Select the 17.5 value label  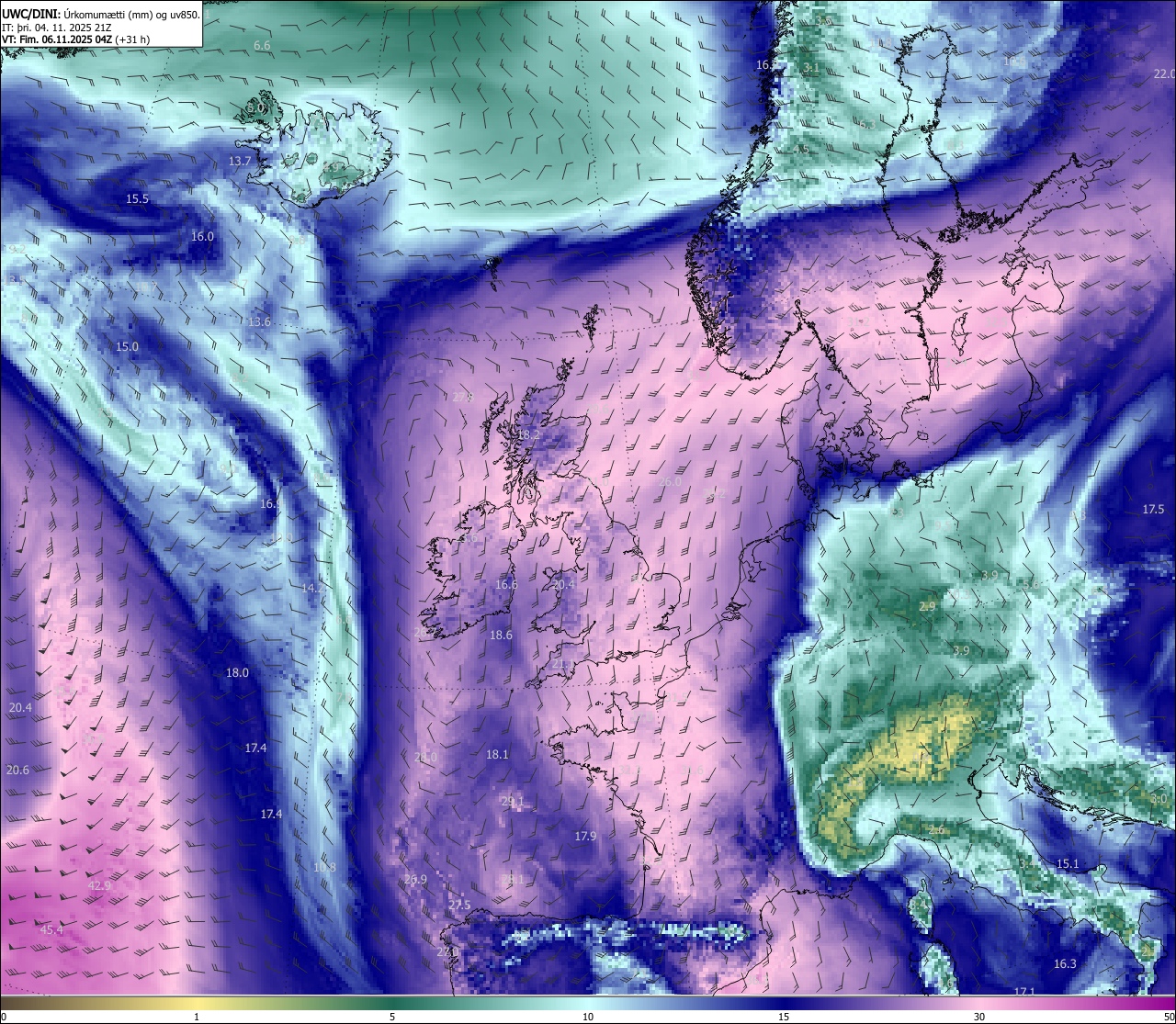(1153, 509)
